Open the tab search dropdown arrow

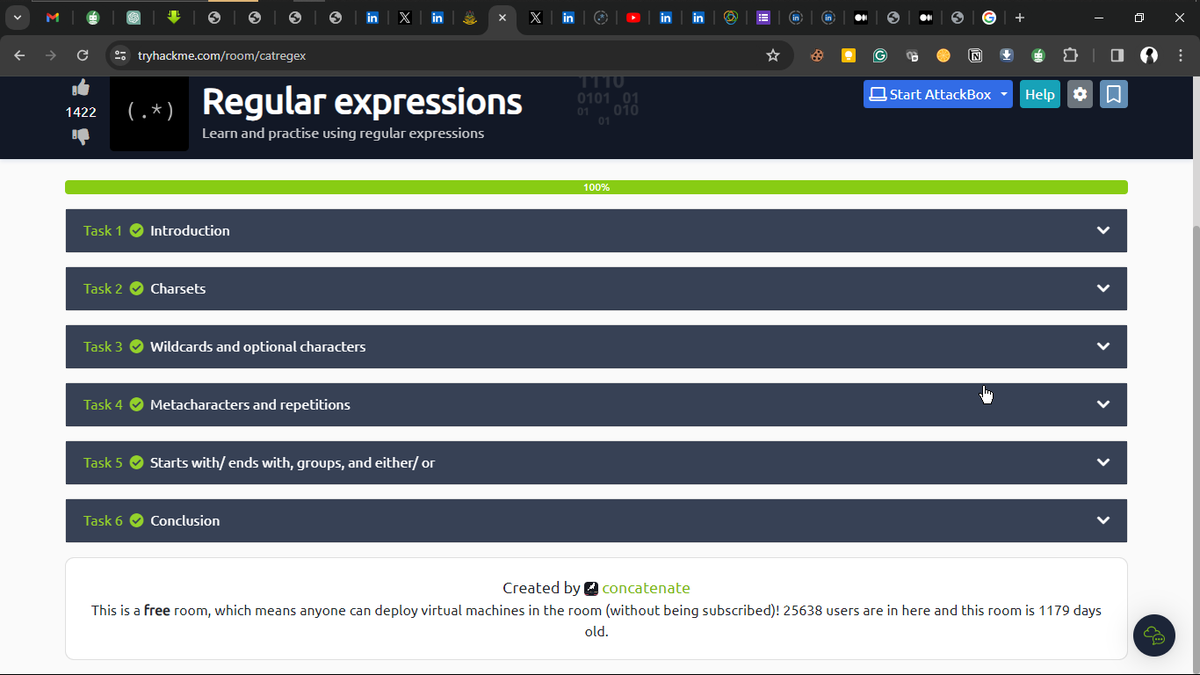(x=19, y=18)
